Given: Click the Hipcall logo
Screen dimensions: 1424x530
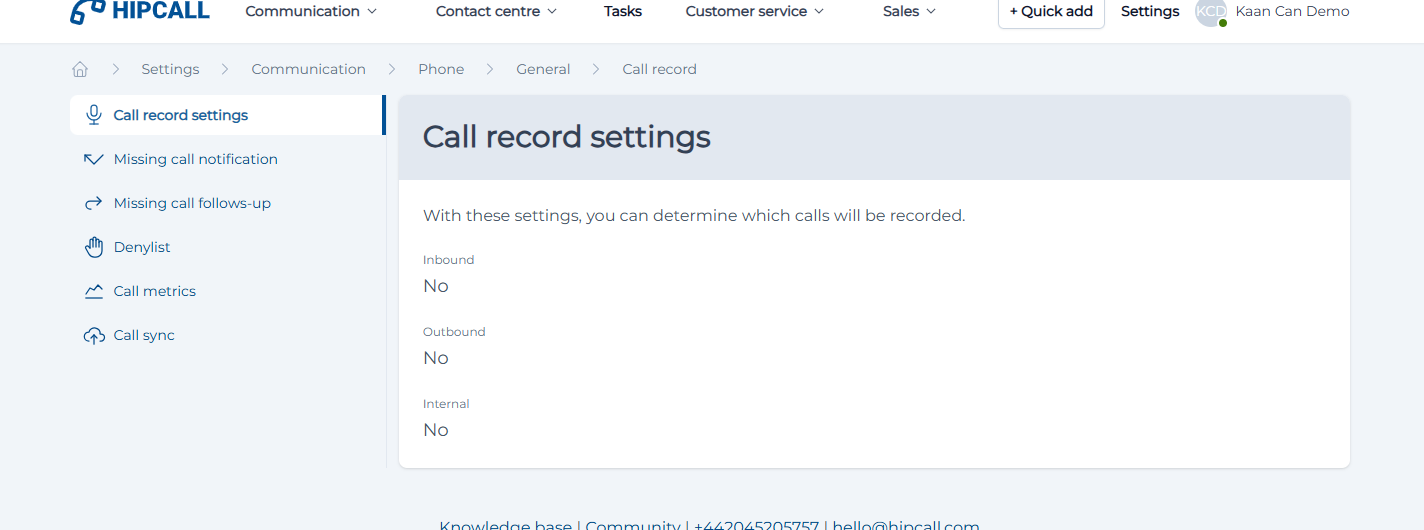Looking at the screenshot, I should point(140,11).
